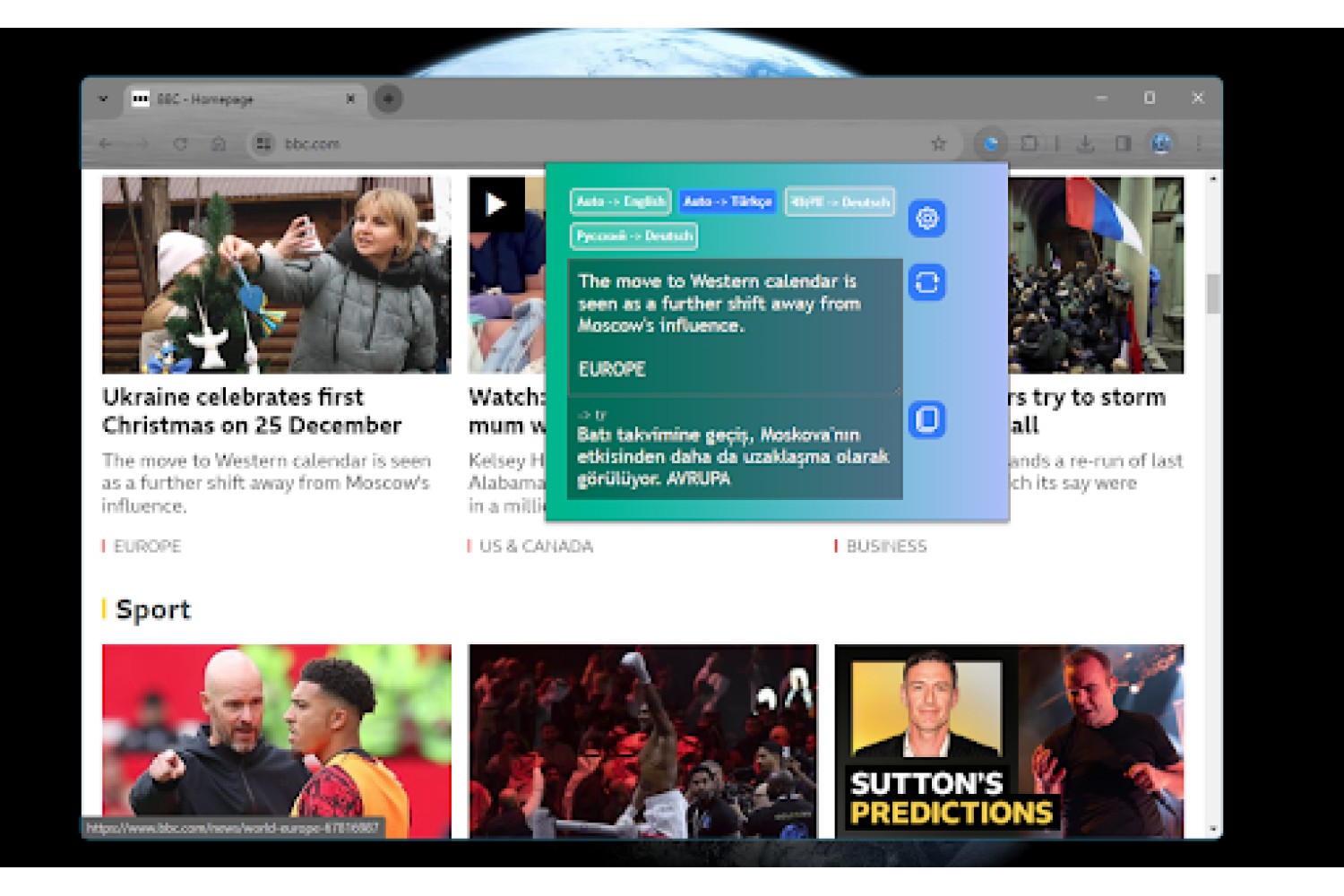This screenshot has width=1344, height=896.
Task: Open Ukraine celebrates first Christmas headline
Action: pyautogui.click(x=252, y=410)
